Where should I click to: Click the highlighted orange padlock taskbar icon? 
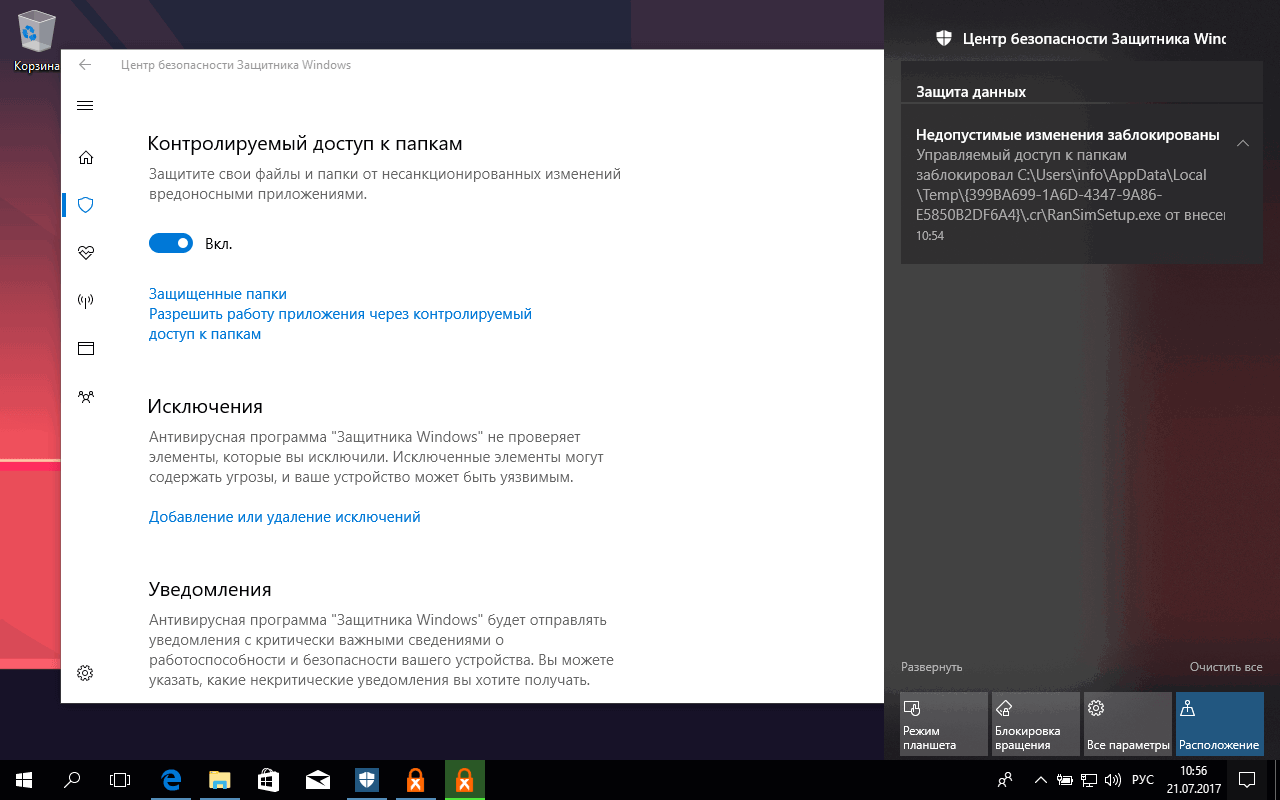pyautogui.click(x=465, y=779)
